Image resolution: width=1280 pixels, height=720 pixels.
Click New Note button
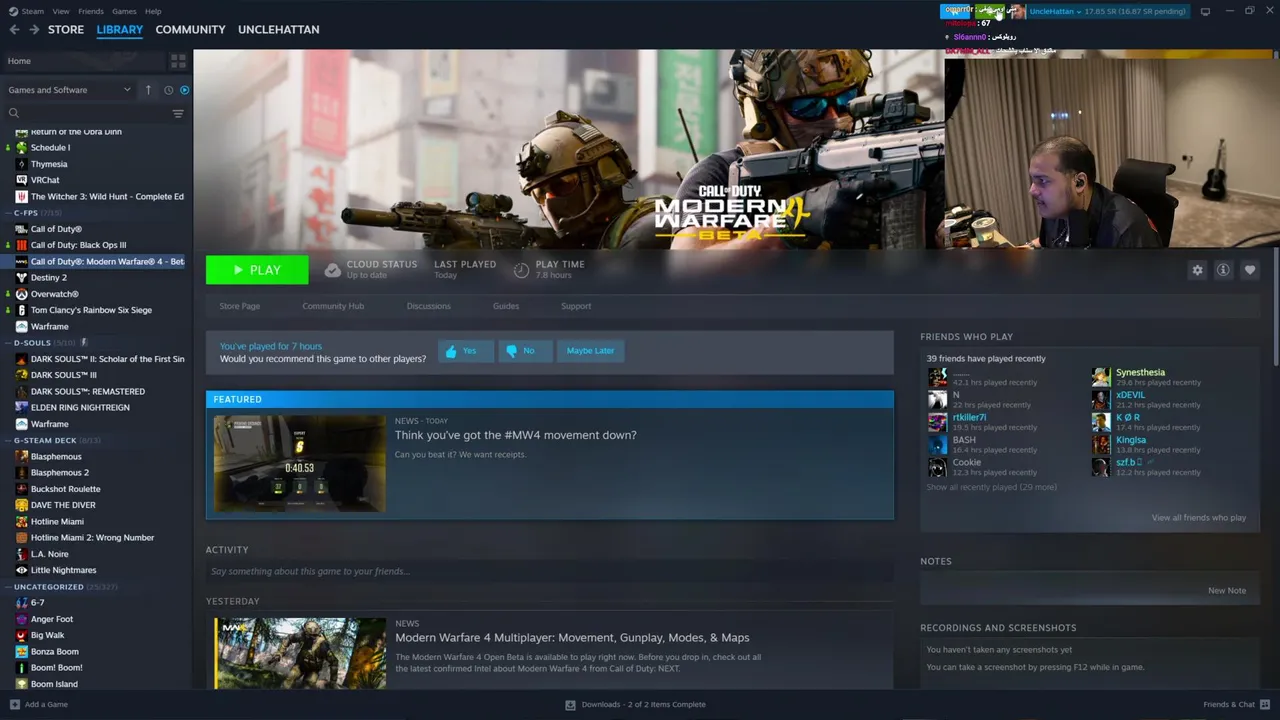[1227, 591]
